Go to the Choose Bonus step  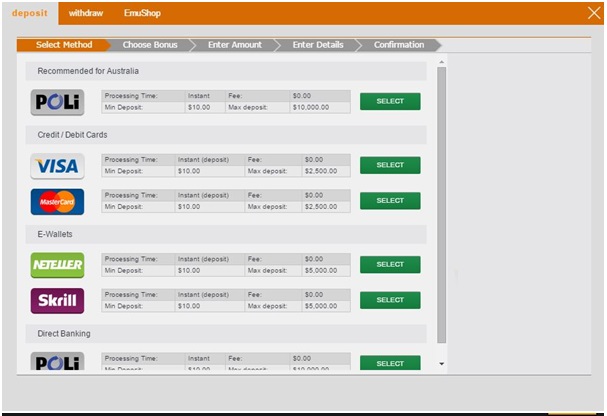[150, 45]
